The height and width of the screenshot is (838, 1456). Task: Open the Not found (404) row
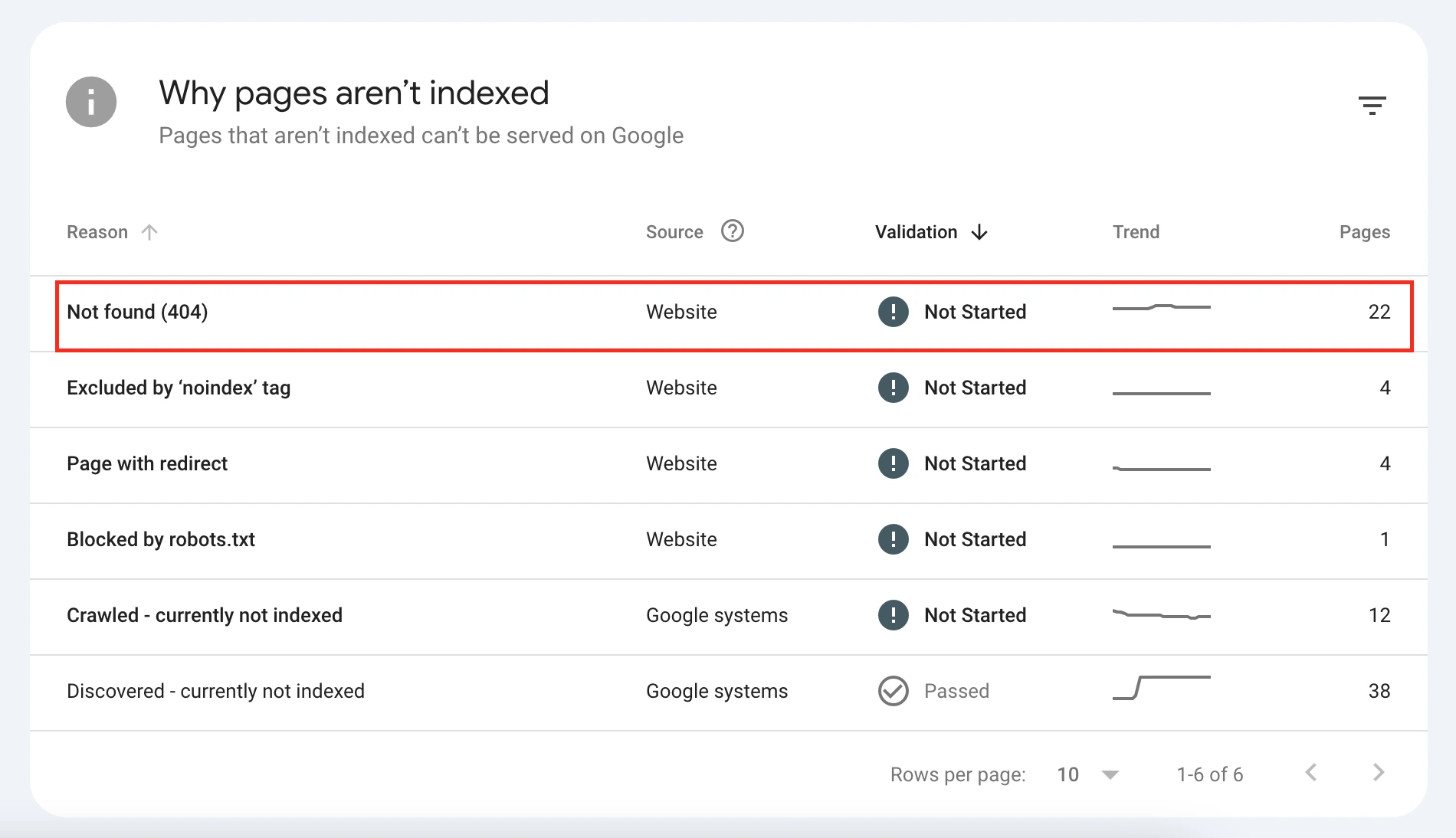coord(137,312)
